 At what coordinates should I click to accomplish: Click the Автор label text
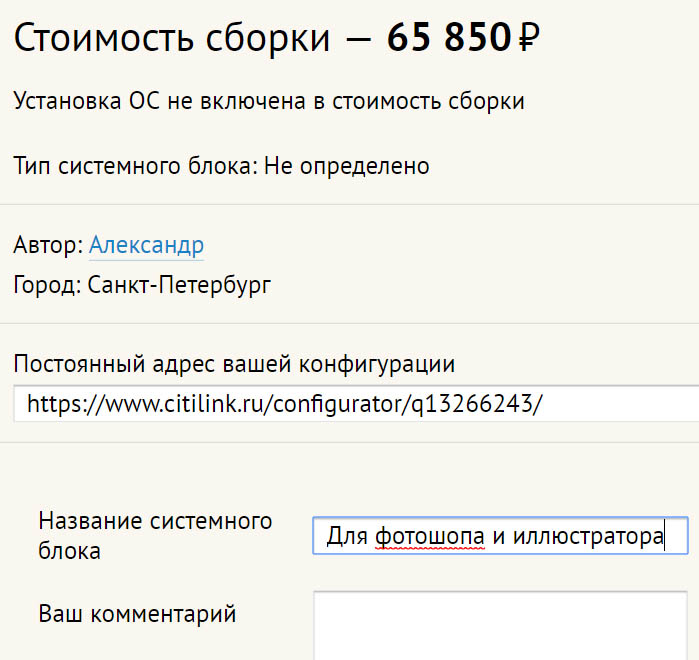(47, 245)
